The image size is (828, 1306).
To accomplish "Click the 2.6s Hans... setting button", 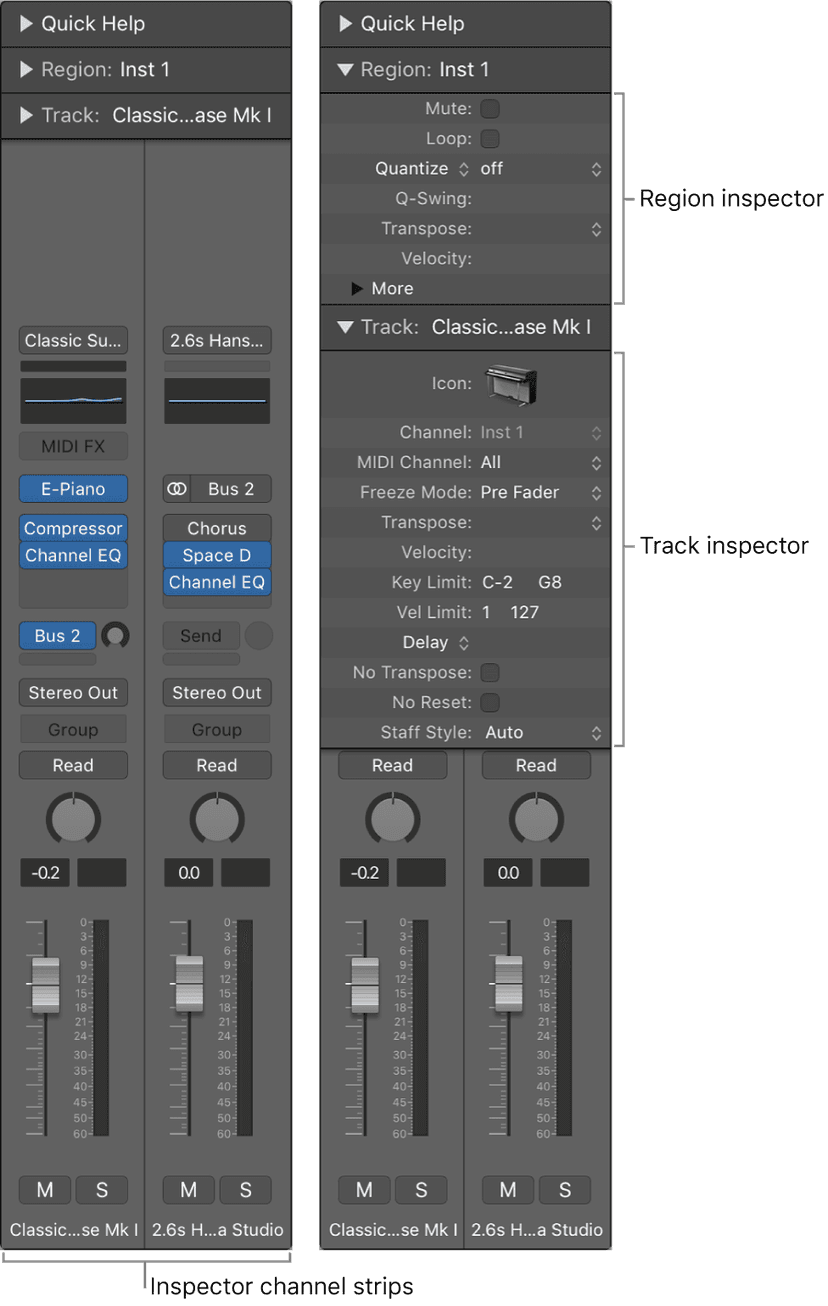I will [x=217, y=341].
